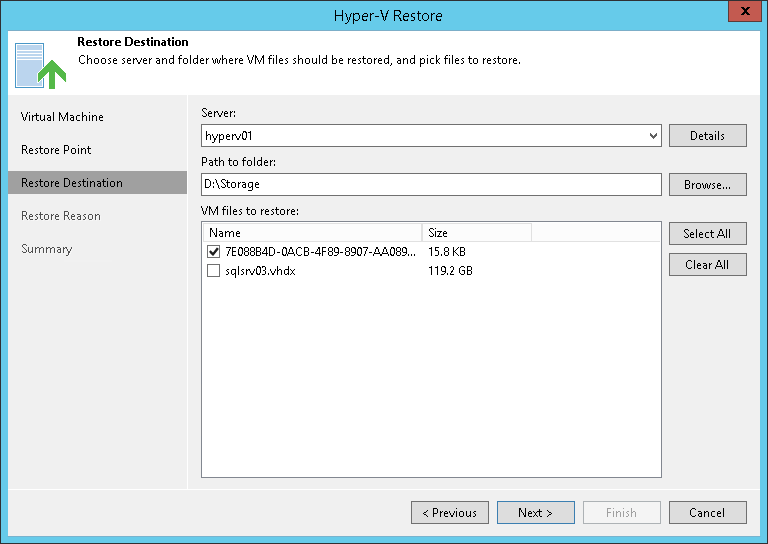Close the Hyper-V Restore dialog
This screenshot has height=544, width=768.
coord(742,14)
